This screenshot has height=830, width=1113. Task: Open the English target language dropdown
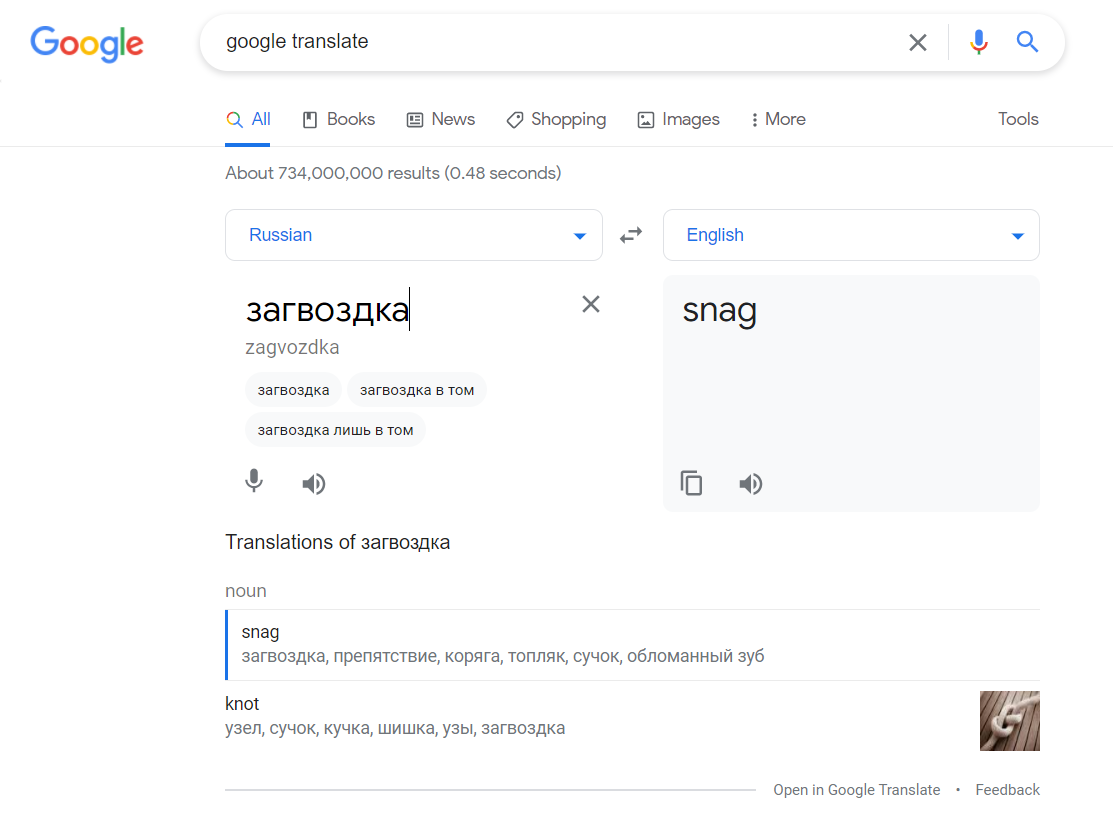point(850,235)
